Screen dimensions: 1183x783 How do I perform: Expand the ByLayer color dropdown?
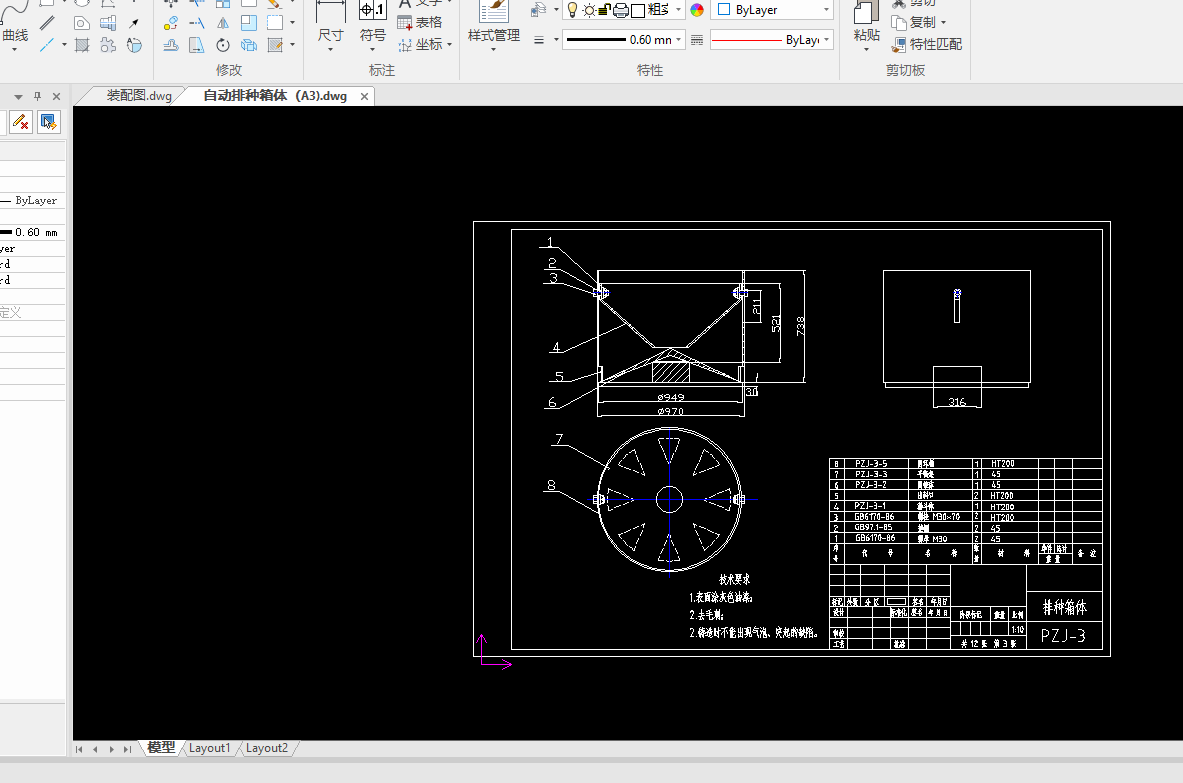[x=827, y=10]
